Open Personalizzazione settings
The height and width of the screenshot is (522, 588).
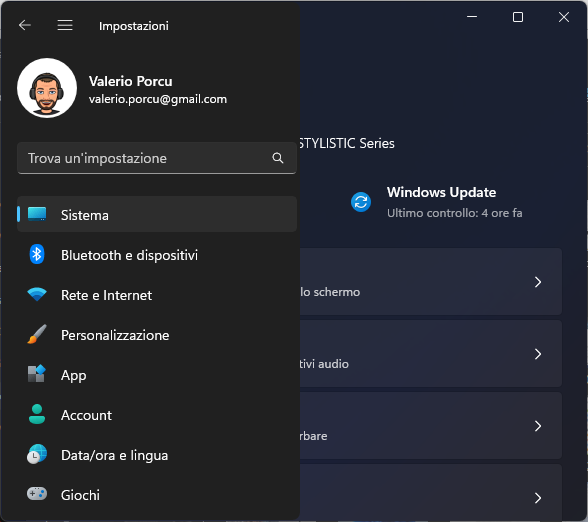click(x=157, y=335)
